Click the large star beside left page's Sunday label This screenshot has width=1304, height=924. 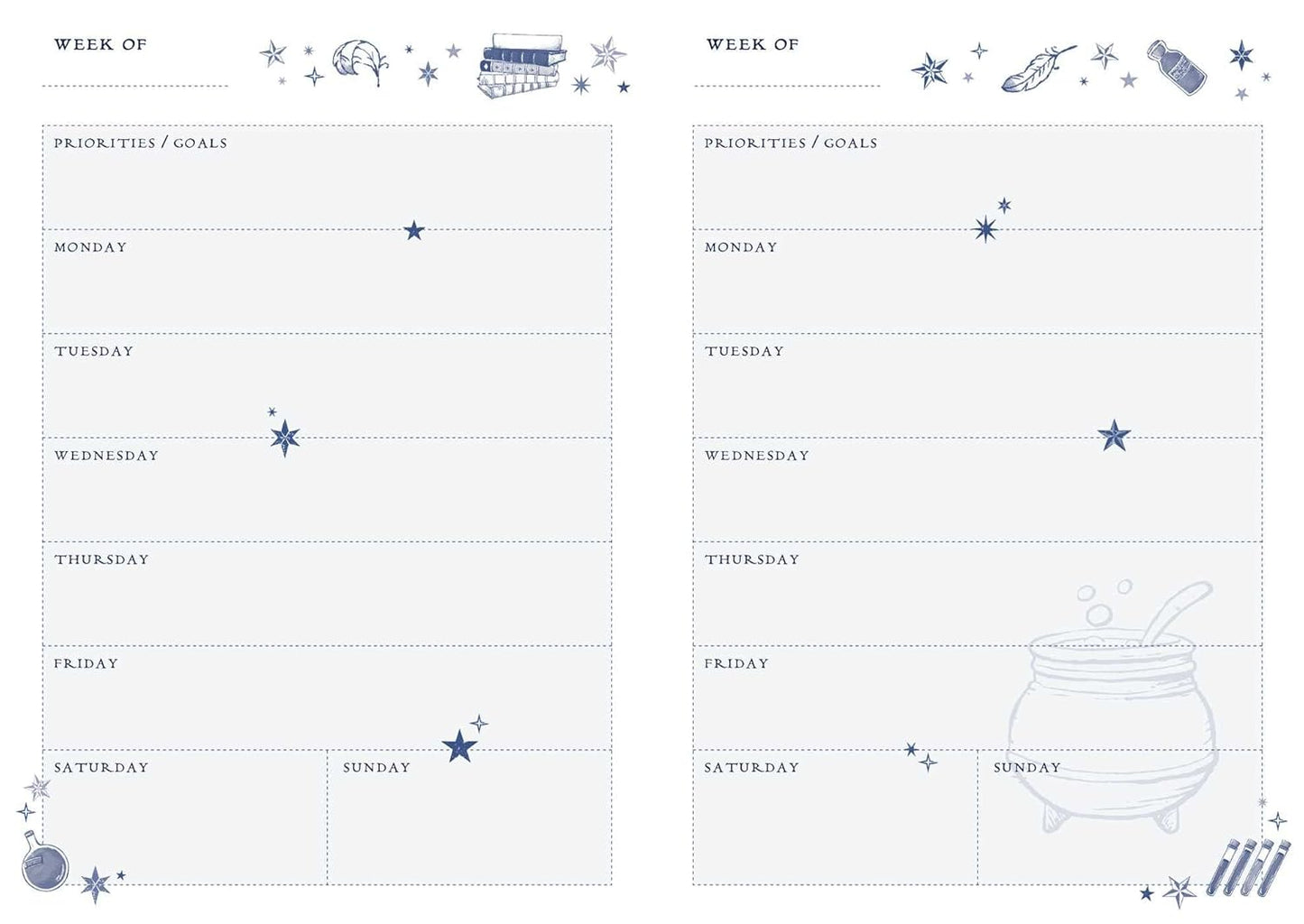(459, 746)
